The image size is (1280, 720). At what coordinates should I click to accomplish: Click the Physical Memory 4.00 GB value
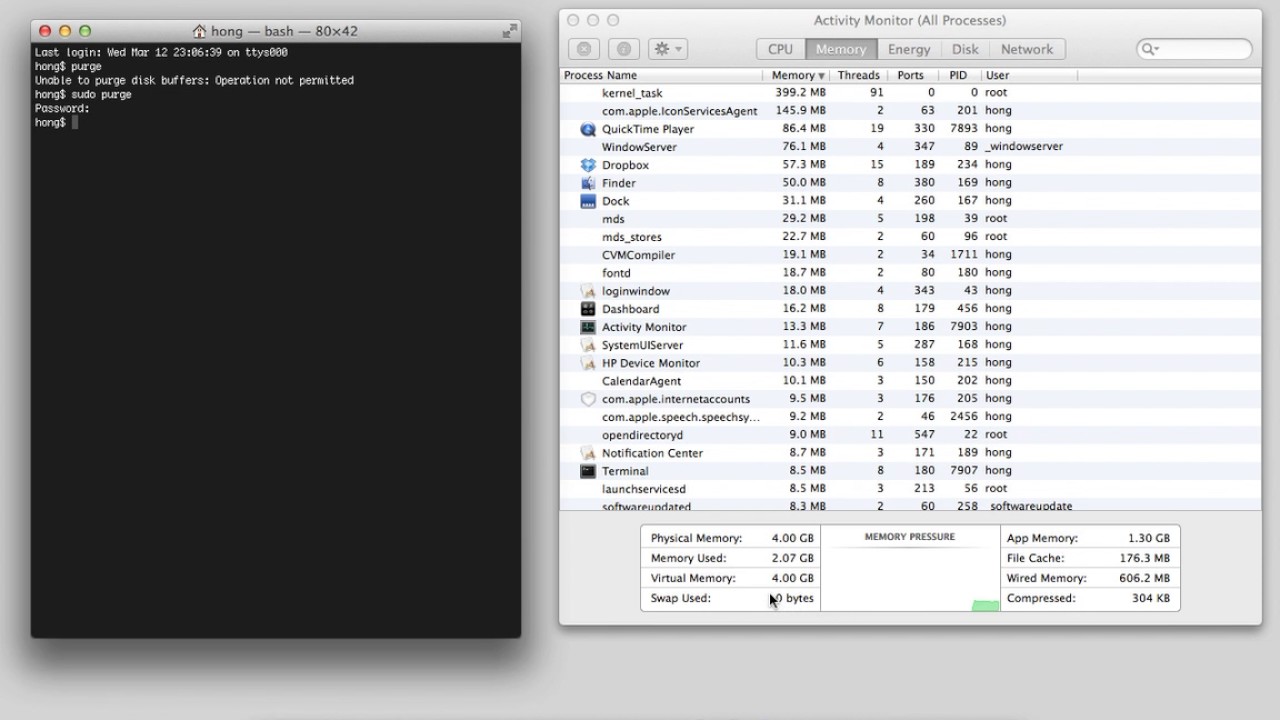pyautogui.click(x=793, y=538)
